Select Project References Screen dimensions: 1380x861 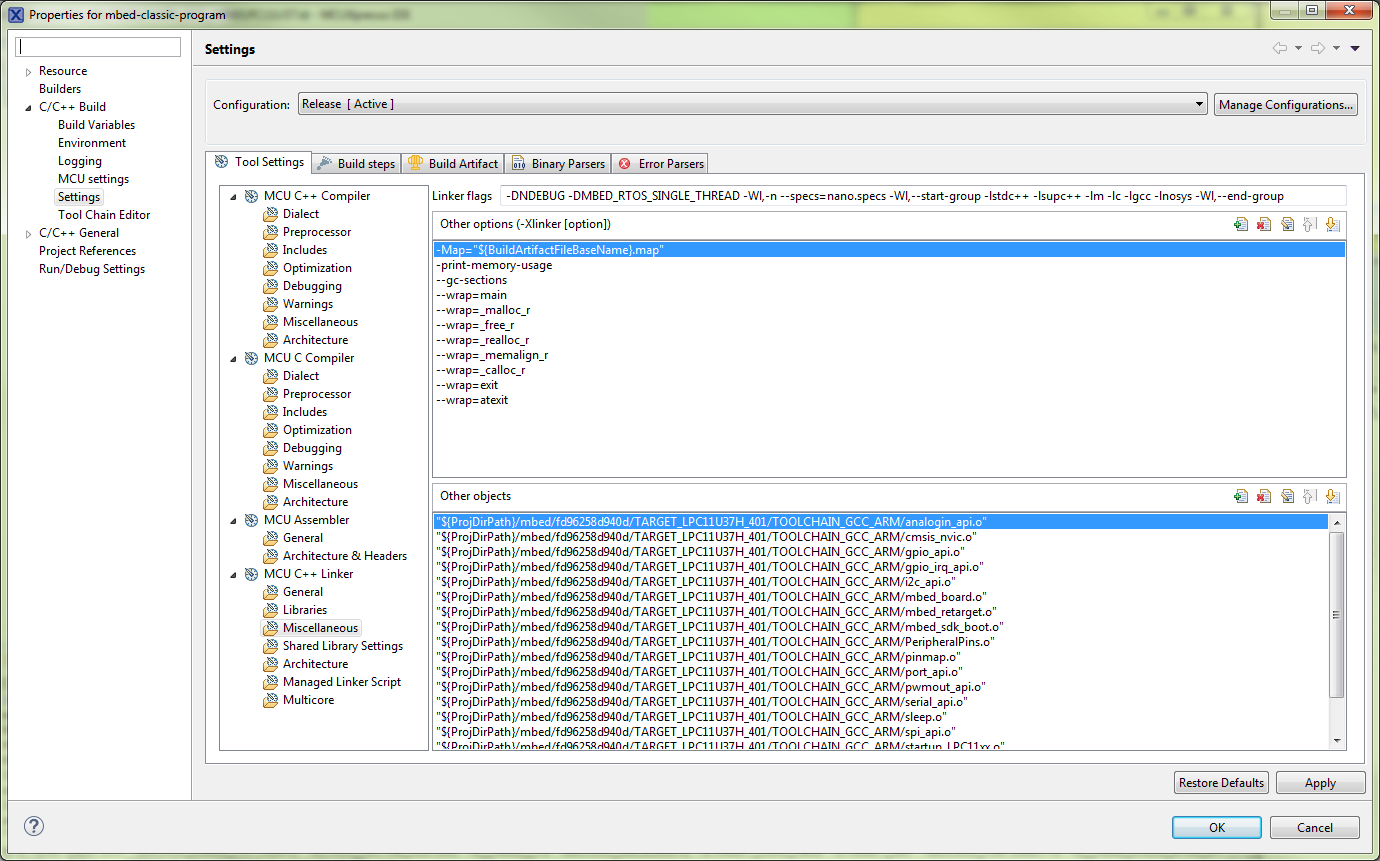tap(87, 251)
